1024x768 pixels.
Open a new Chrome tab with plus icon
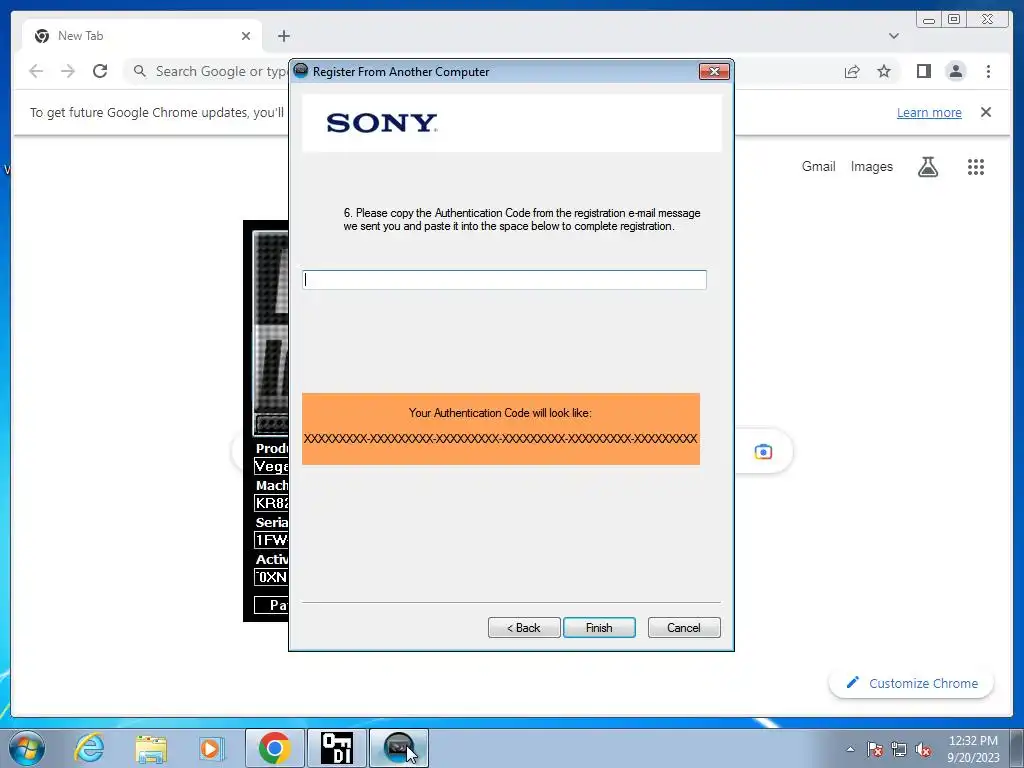[283, 36]
